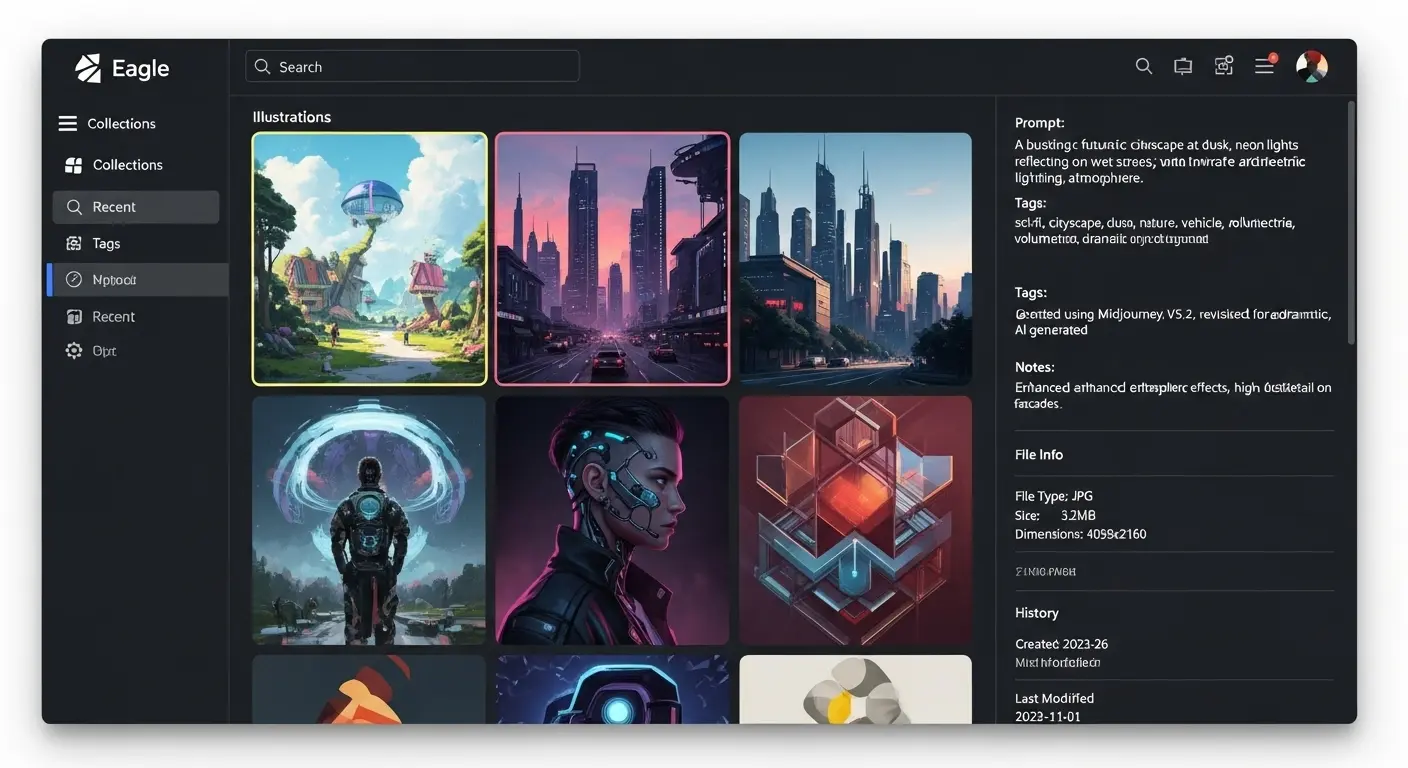Viewport: 1408px width, 768px height.
Task: Select the red geometric hexagon artwork thumbnail
Action: (855, 520)
